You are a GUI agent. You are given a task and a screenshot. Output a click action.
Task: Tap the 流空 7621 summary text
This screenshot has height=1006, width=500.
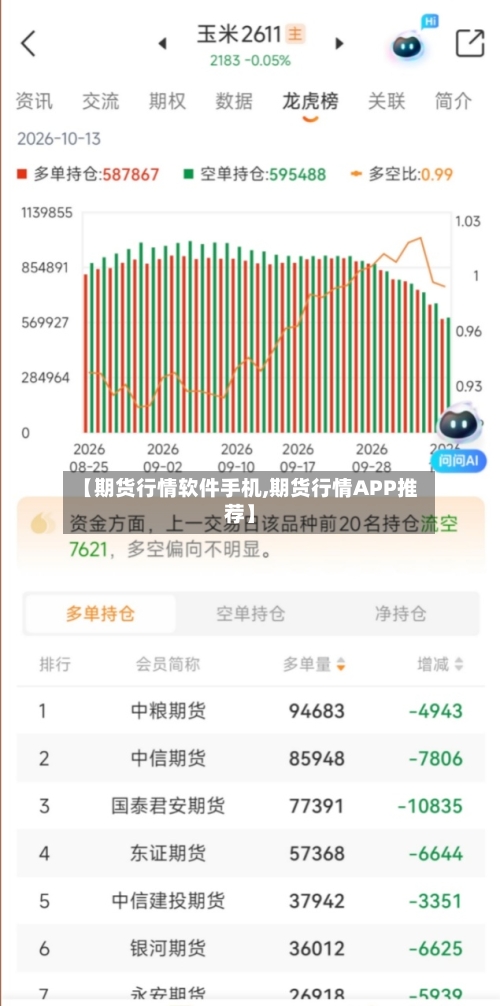click(x=263, y=536)
